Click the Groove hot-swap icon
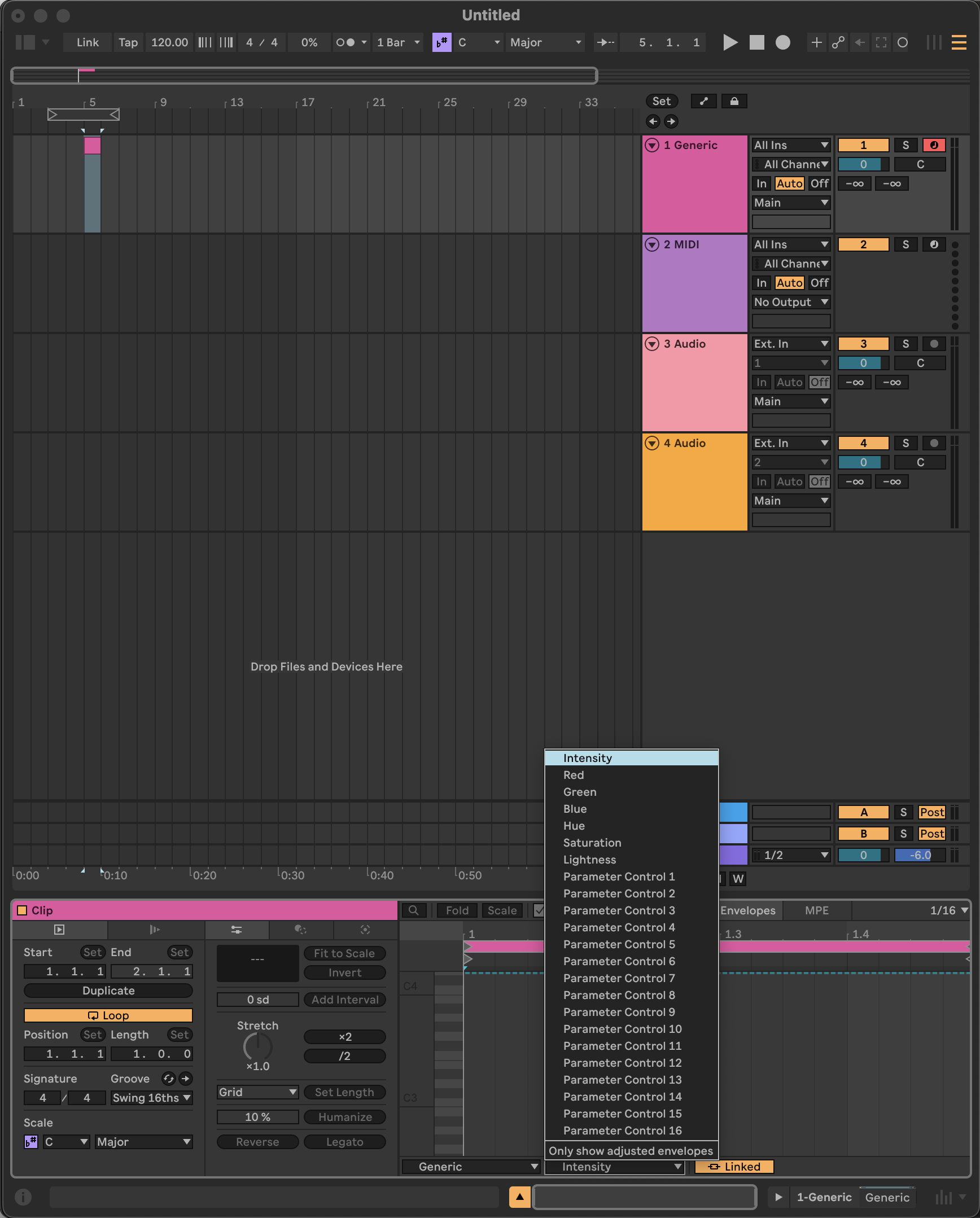 pyautogui.click(x=168, y=1079)
